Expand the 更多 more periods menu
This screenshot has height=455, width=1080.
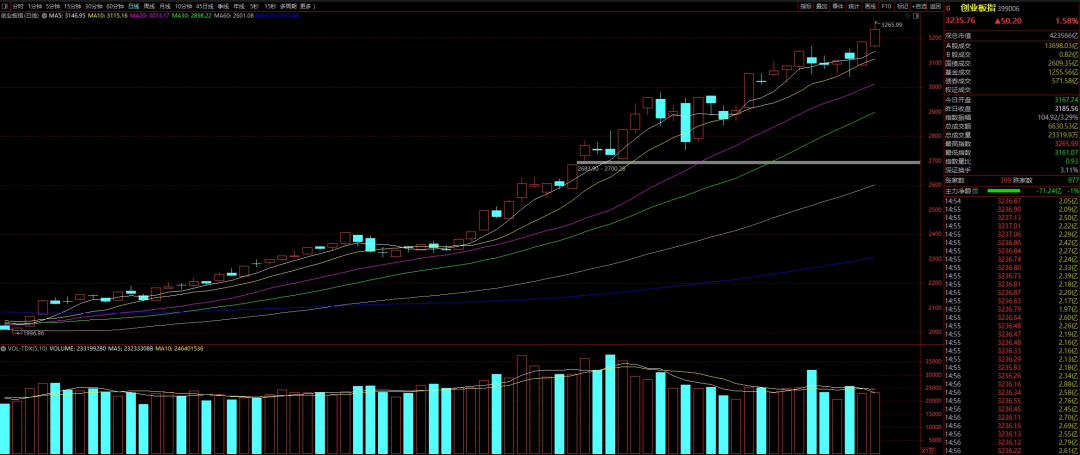pyautogui.click(x=306, y=6)
